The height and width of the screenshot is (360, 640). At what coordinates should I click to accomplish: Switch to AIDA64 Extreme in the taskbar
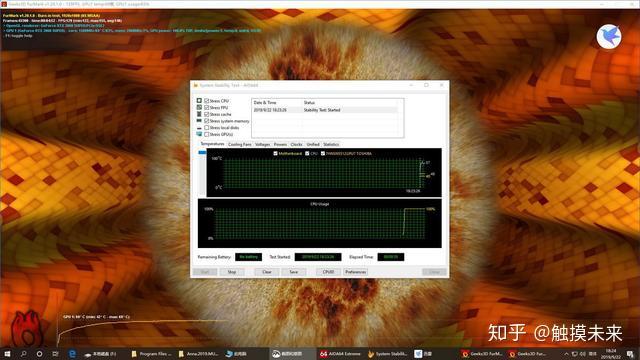(x=340, y=354)
